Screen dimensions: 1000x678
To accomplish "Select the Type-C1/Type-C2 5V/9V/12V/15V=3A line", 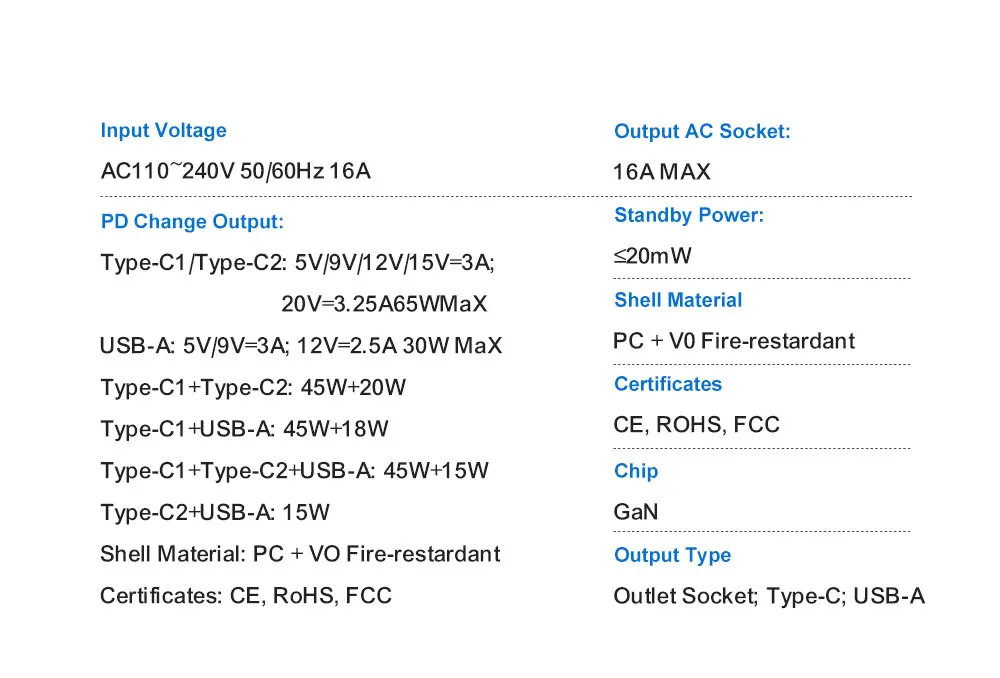I will pyautogui.click(x=297, y=263).
